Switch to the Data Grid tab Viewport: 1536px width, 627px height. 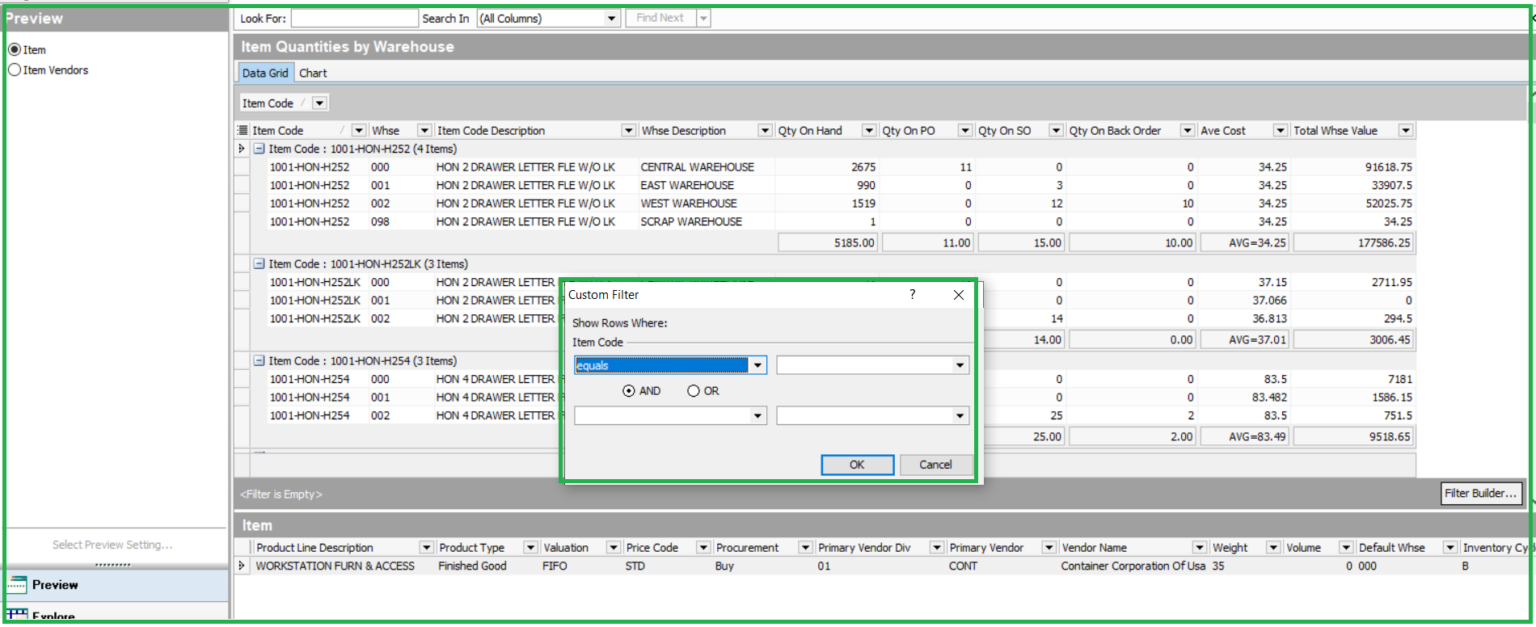pyautogui.click(x=264, y=72)
